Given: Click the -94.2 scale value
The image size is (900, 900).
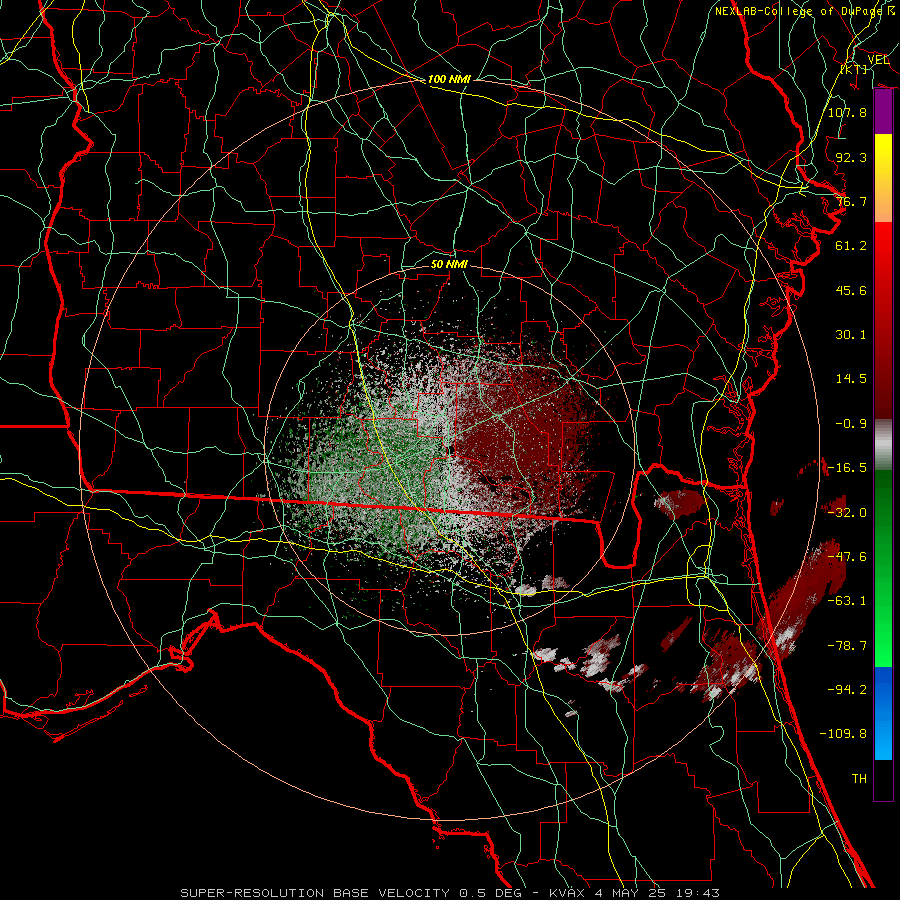Looking at the screenshot, I should click(x=847, y=690).
